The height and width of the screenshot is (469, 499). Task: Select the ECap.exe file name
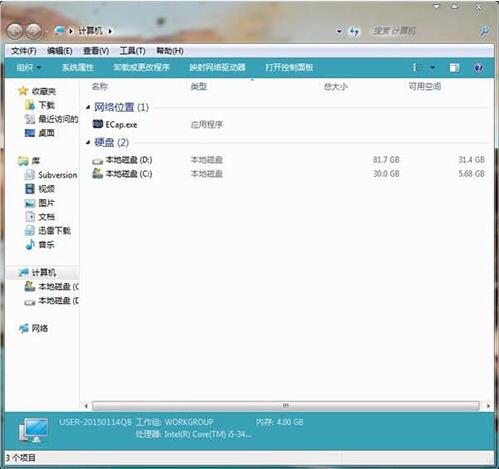(x=121, y=125)
